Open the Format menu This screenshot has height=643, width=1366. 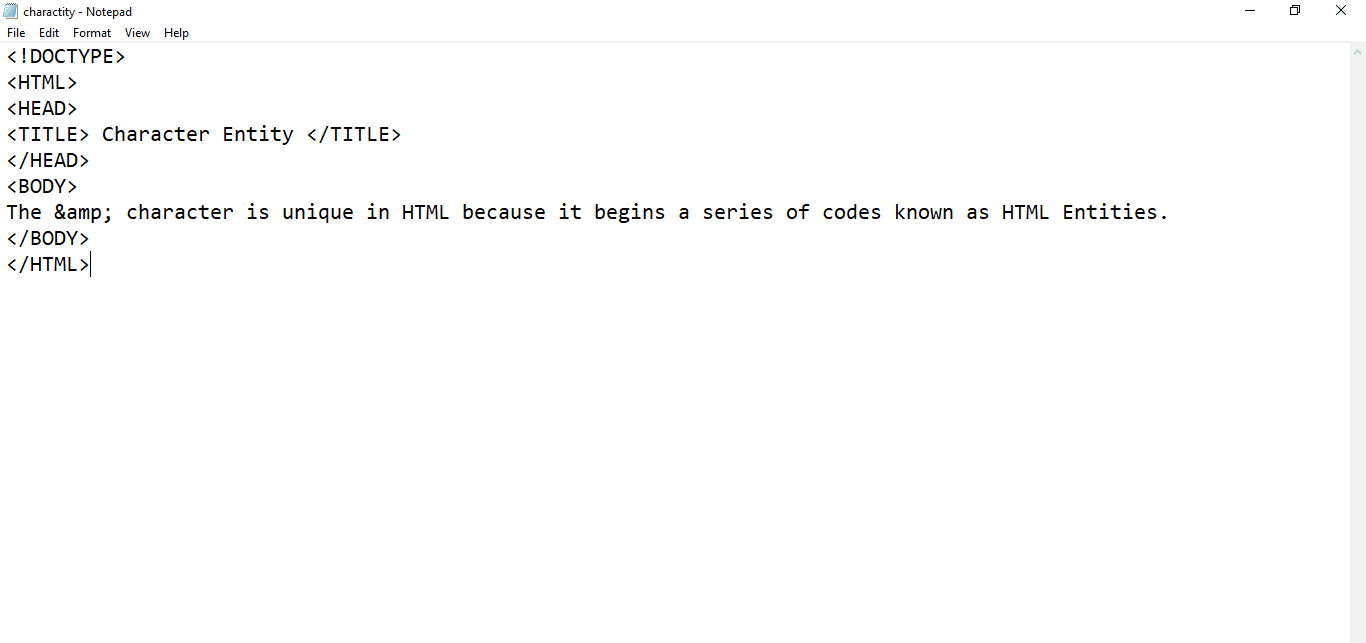pyautogui.click(x=92, y=33)
